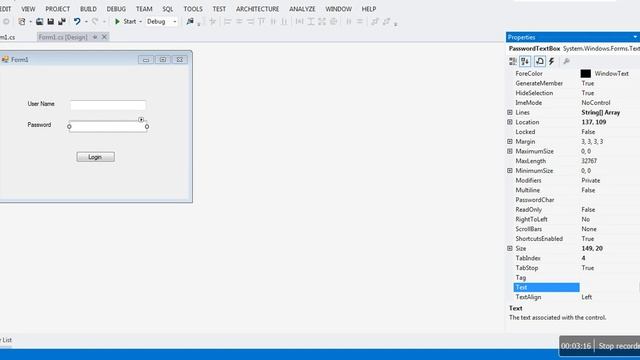The height and width of the screenshot is (360, 640).
Task: Undo the last action with the toolbar arrow
Action: [x=77, y=22]
